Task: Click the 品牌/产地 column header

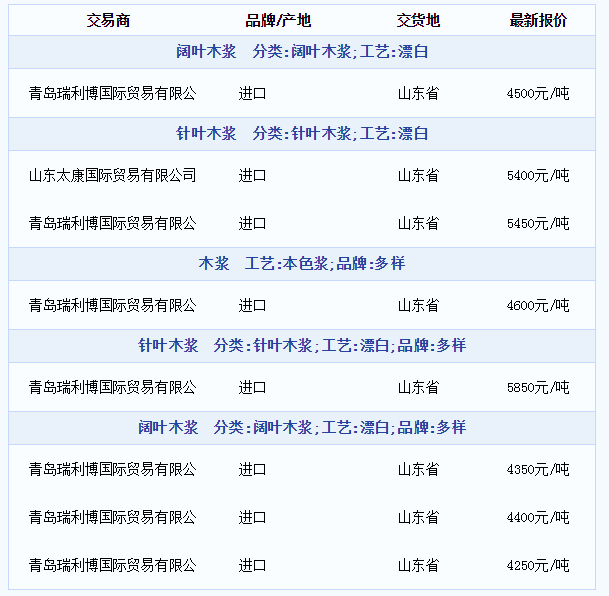Action: (278, 20)
